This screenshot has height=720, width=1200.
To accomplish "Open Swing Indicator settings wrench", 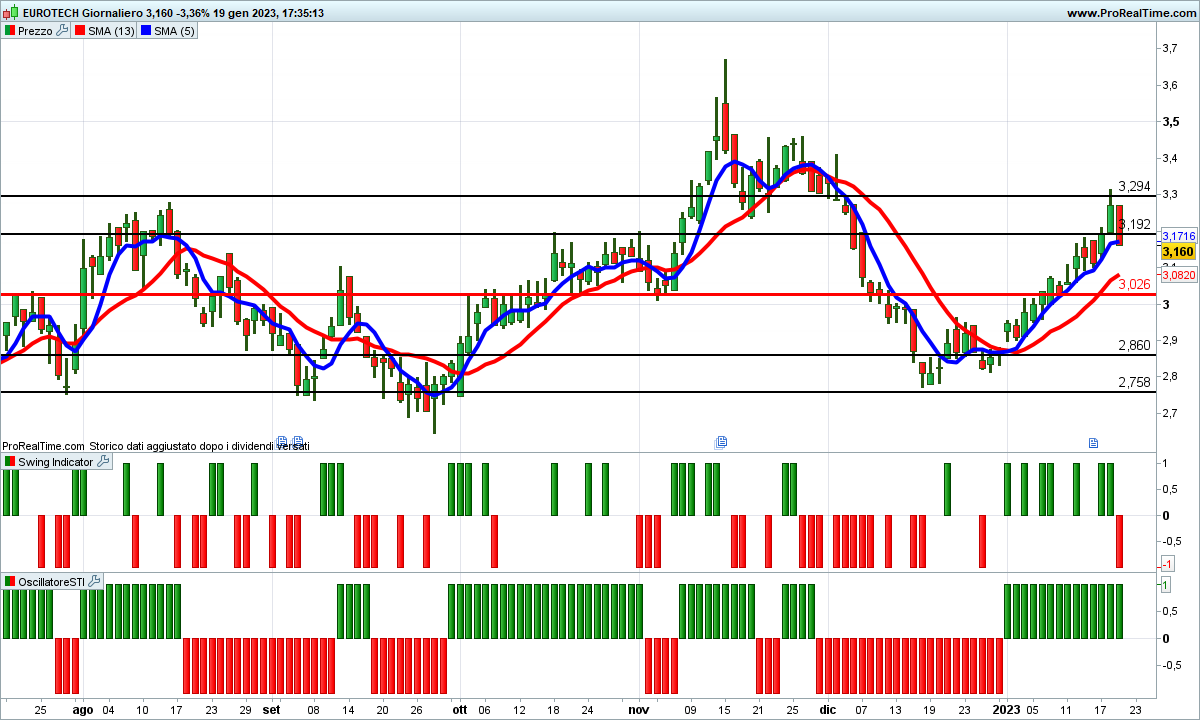I will 104,462.
